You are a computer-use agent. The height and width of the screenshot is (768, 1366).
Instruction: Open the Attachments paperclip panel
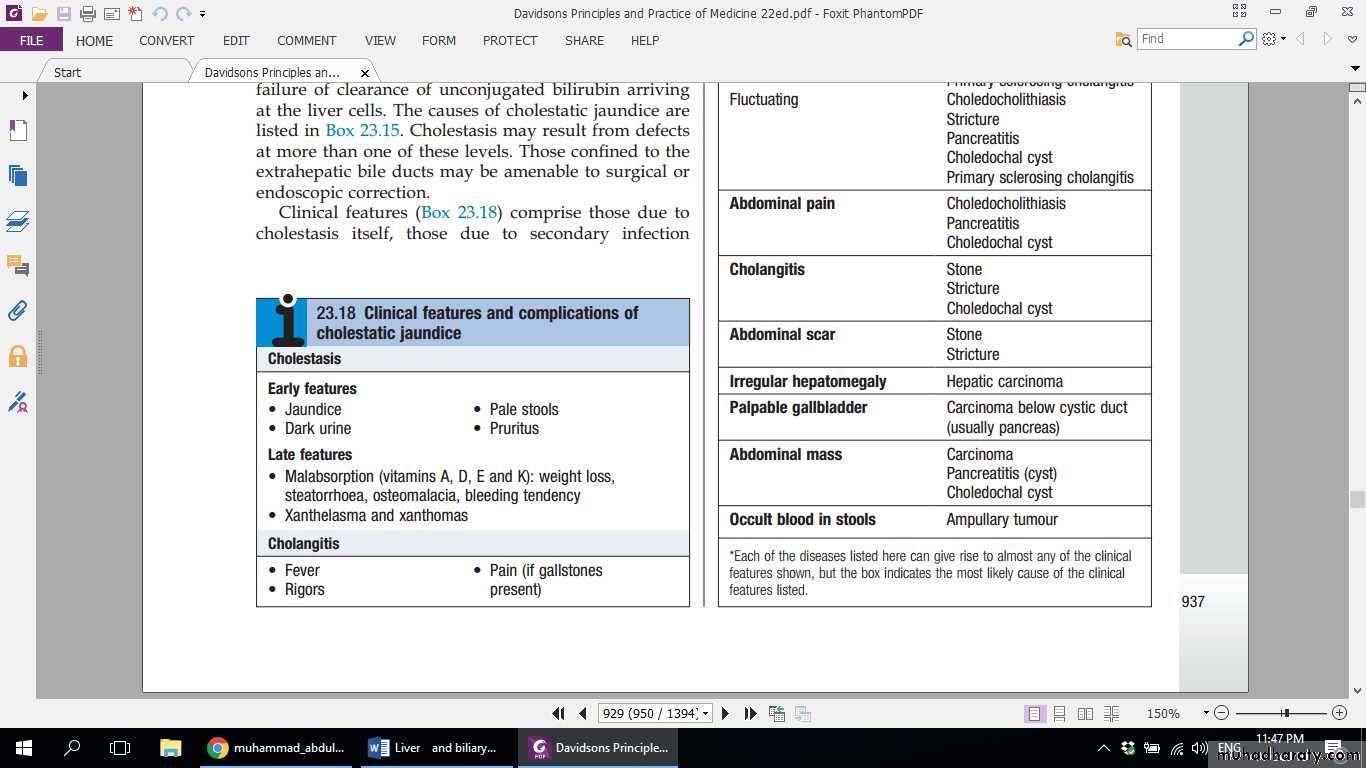click(x=17, y=310)
